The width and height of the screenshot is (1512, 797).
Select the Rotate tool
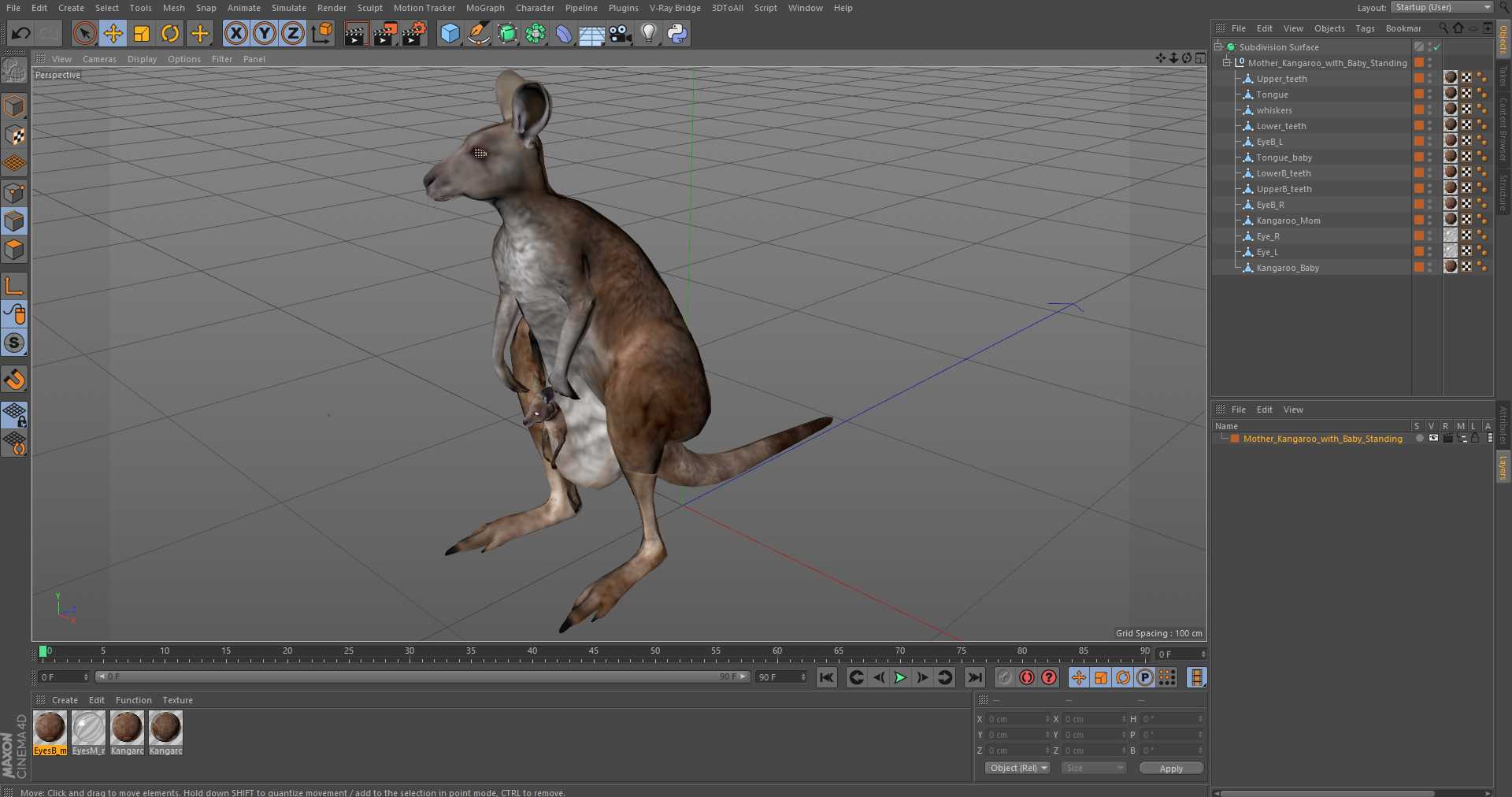[170, 33]
